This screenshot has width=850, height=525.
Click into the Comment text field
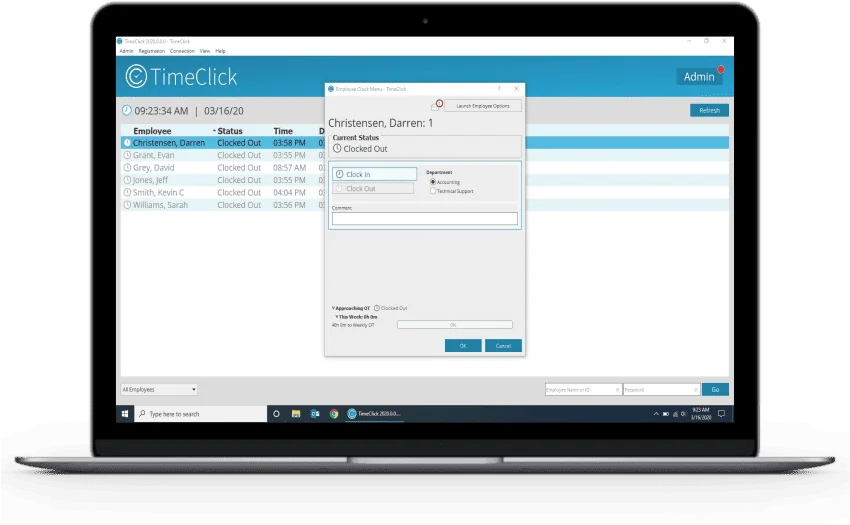coord(424,219)
